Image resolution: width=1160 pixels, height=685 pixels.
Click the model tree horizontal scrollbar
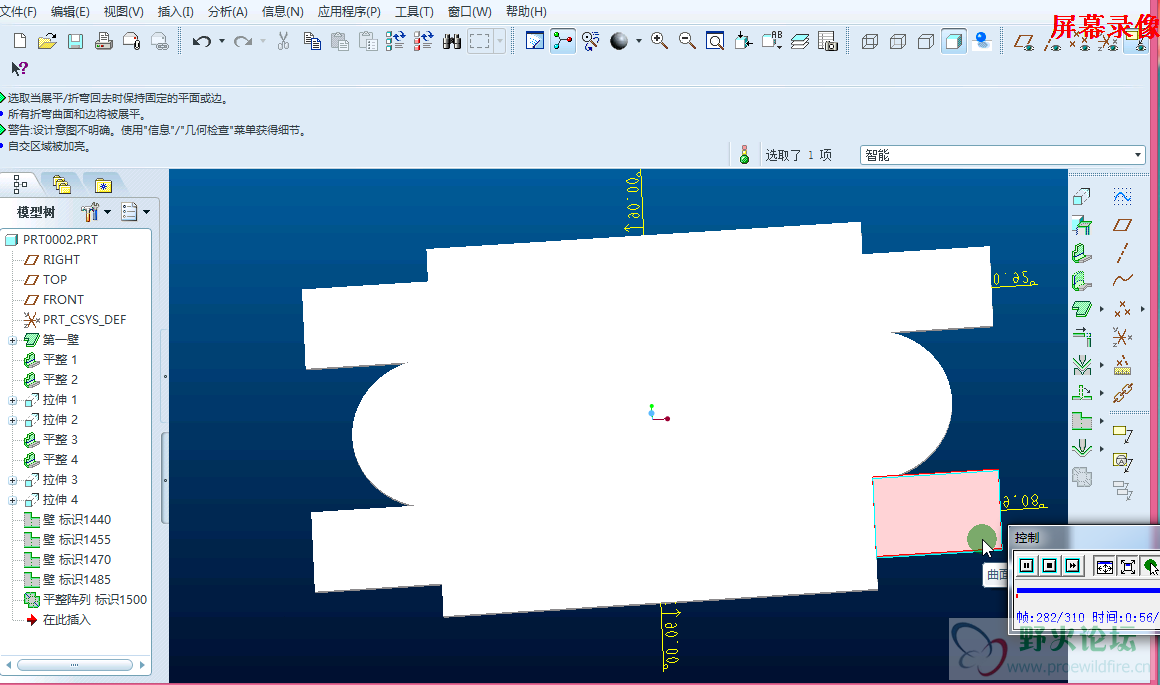(x=75, y=665)
